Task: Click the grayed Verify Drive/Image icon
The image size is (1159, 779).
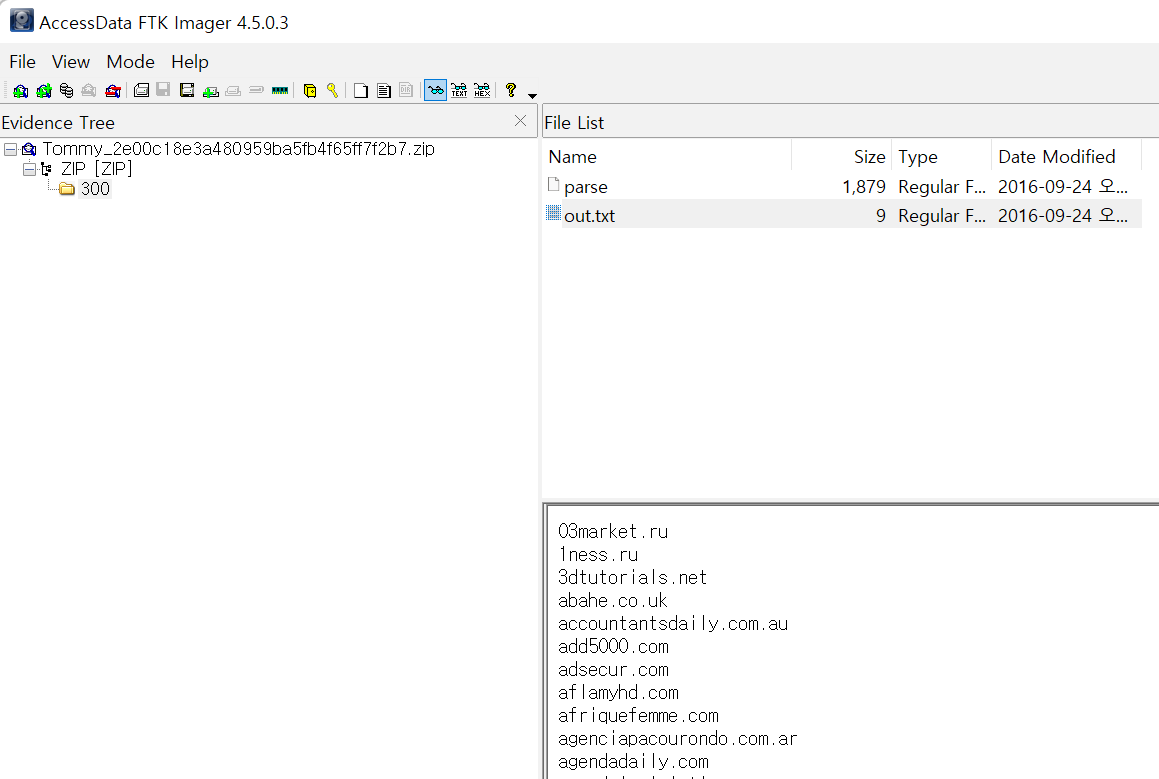Action: tap(256, 90)
